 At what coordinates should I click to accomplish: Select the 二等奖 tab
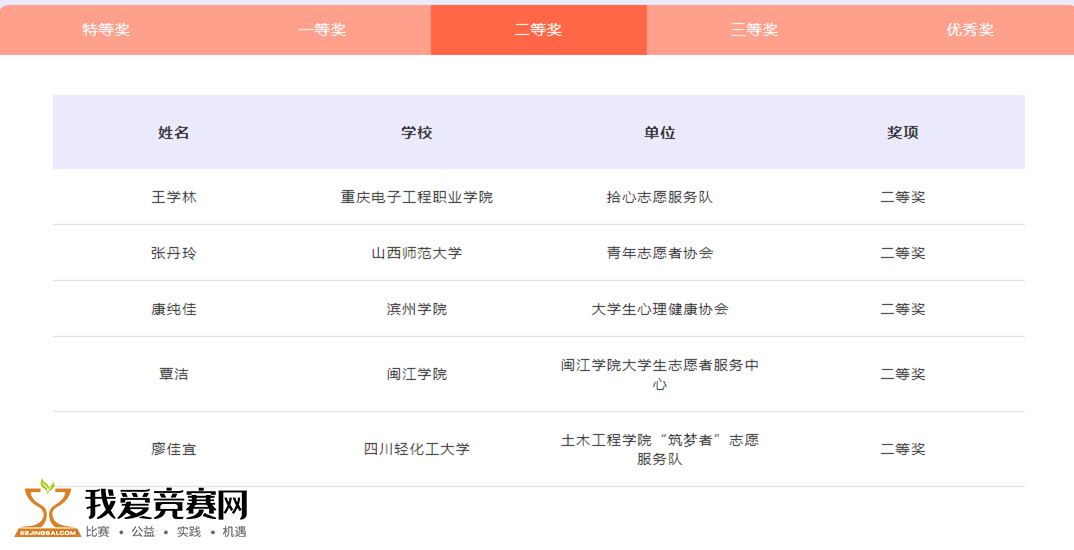click(538, 30)
